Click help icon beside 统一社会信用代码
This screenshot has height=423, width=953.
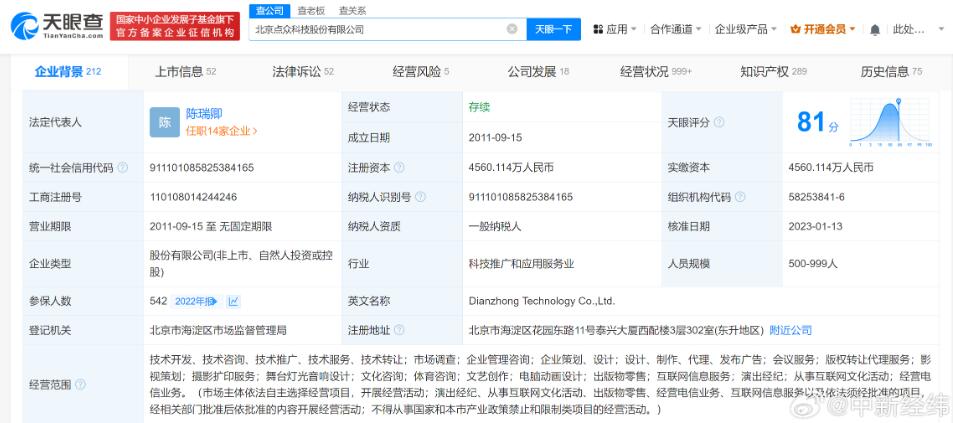[121, 168]
